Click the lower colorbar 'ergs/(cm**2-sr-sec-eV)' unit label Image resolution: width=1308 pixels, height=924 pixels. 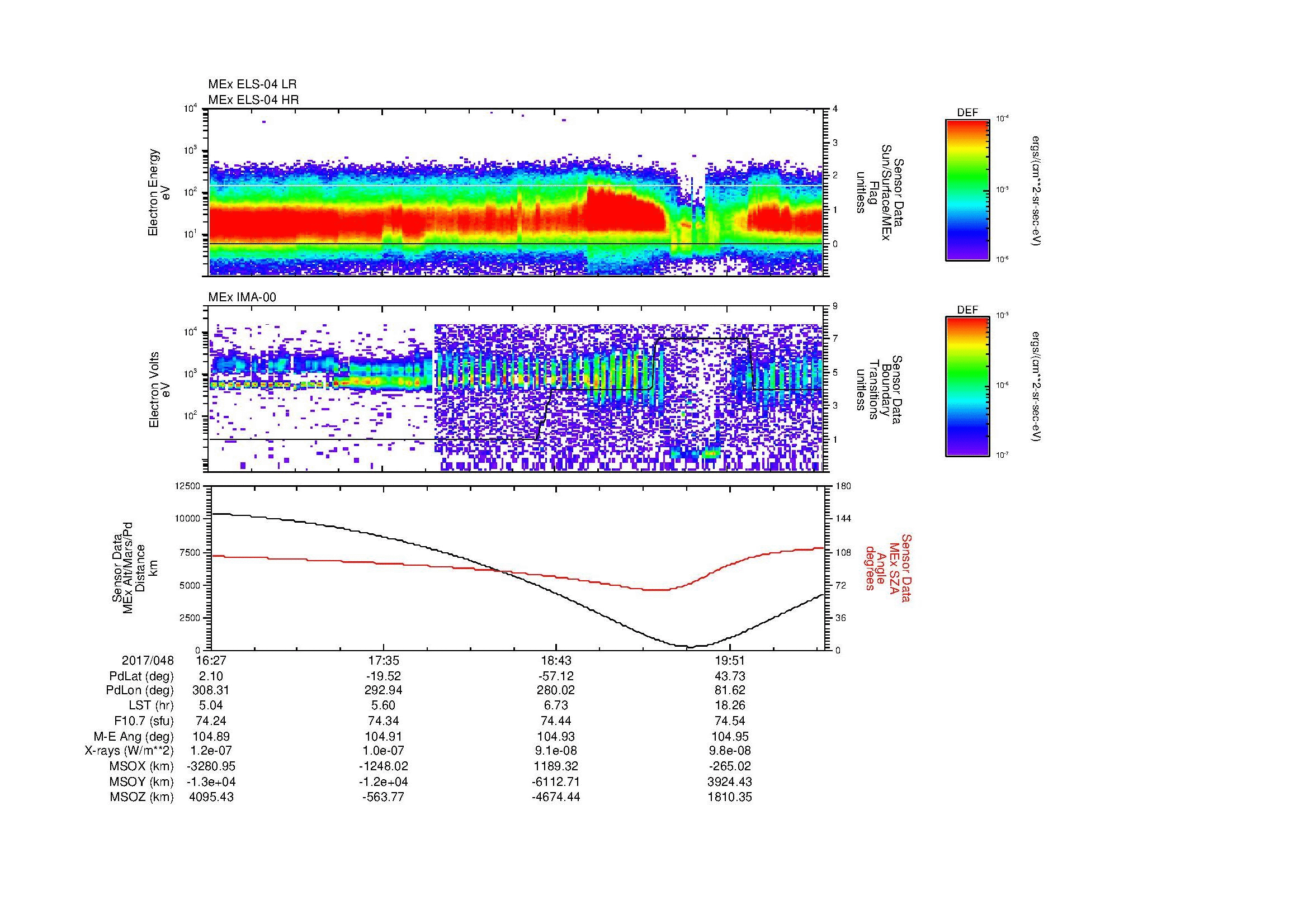tap(1037, 387)
